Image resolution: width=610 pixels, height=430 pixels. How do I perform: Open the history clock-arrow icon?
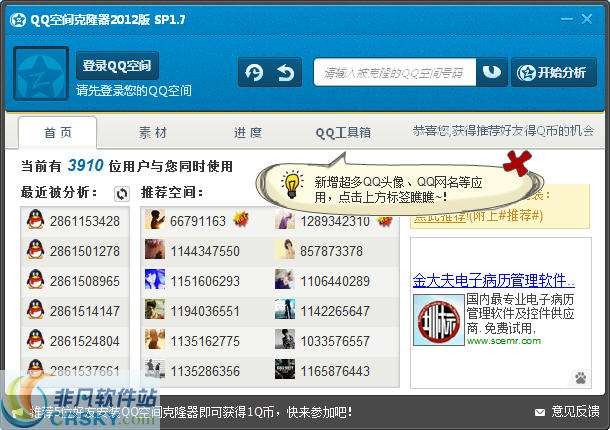(254, 72)
